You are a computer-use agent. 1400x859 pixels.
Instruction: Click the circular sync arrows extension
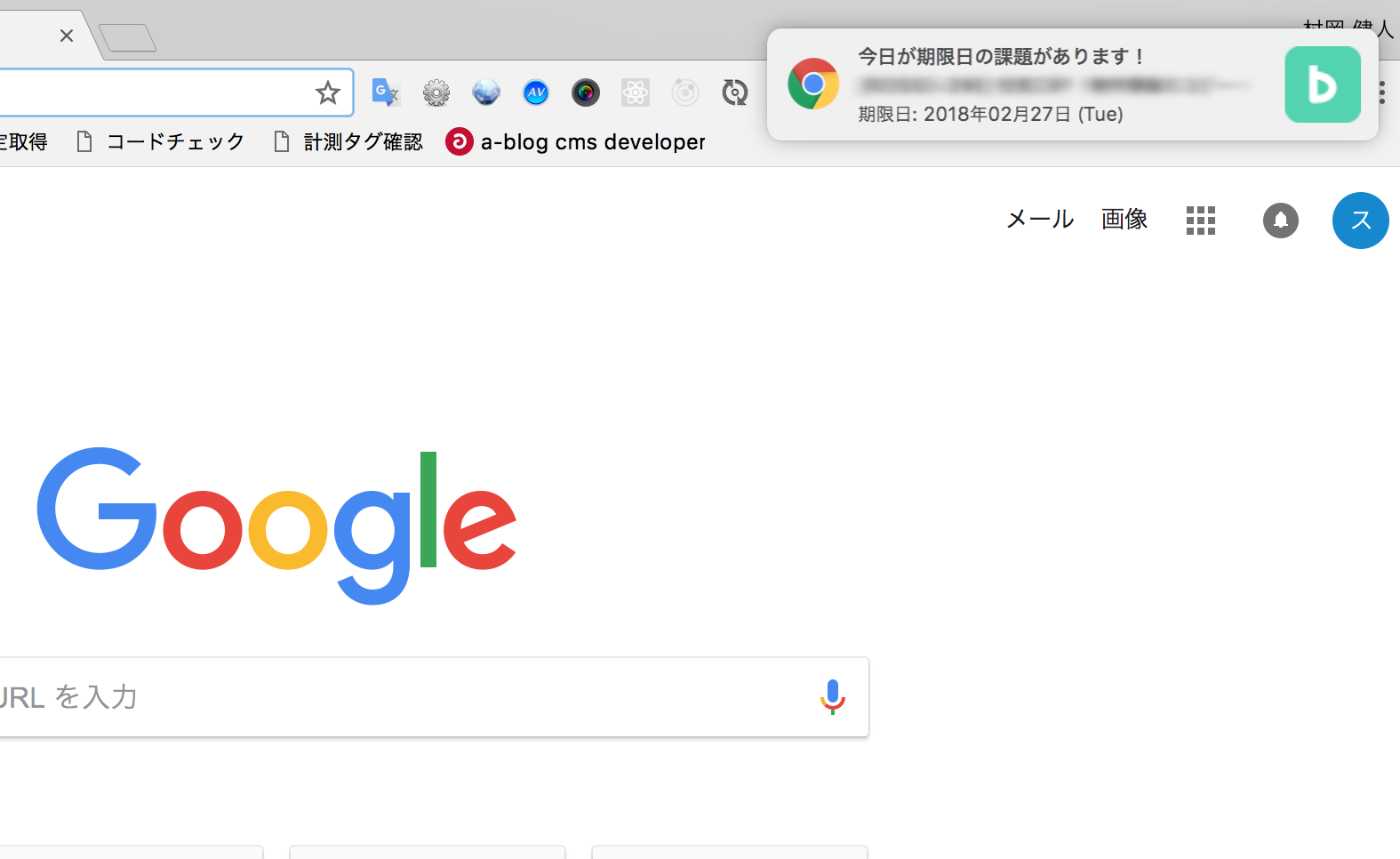tap(735, 92)
